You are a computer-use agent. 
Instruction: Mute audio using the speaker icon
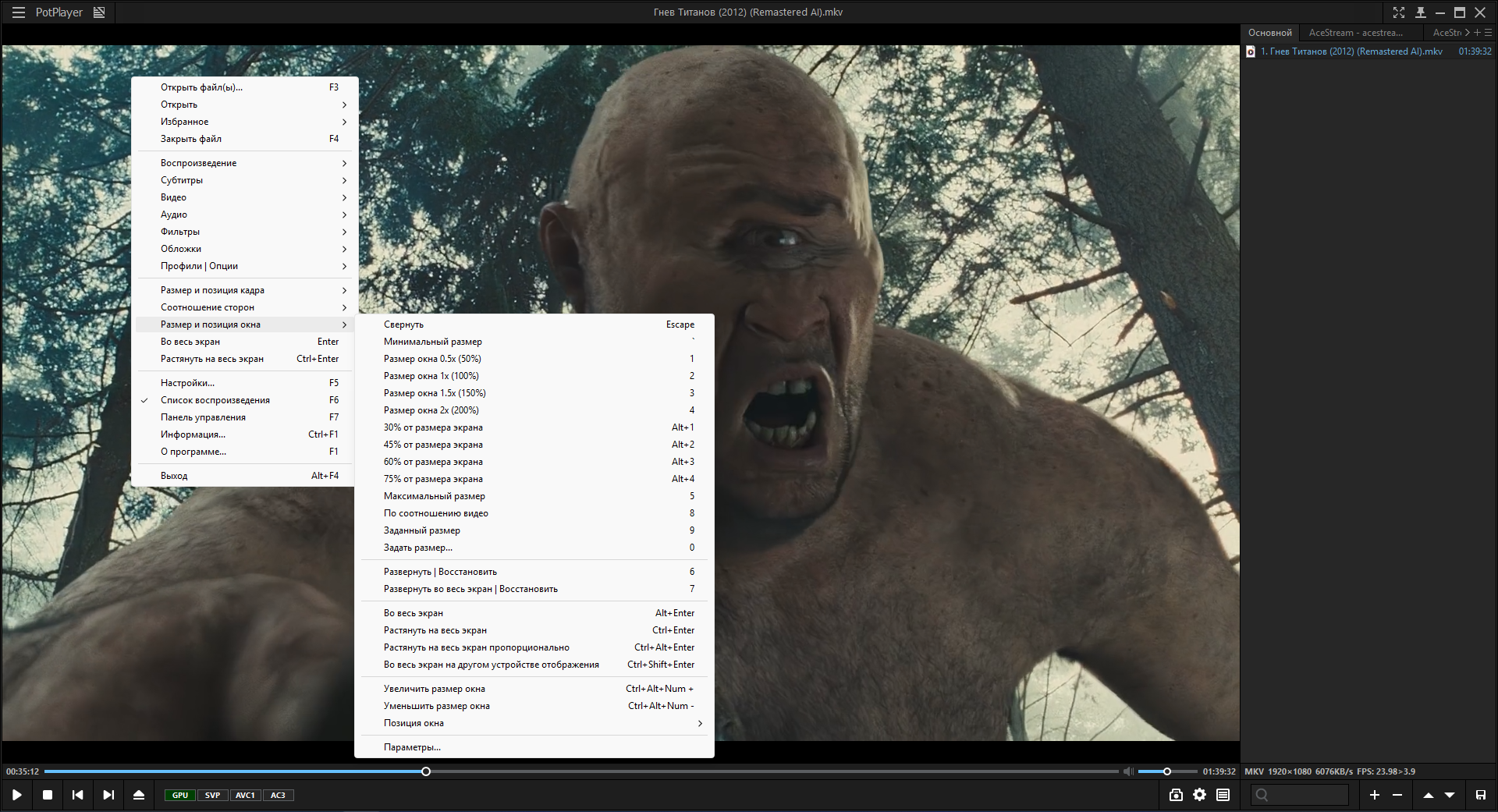(1127, 771)
